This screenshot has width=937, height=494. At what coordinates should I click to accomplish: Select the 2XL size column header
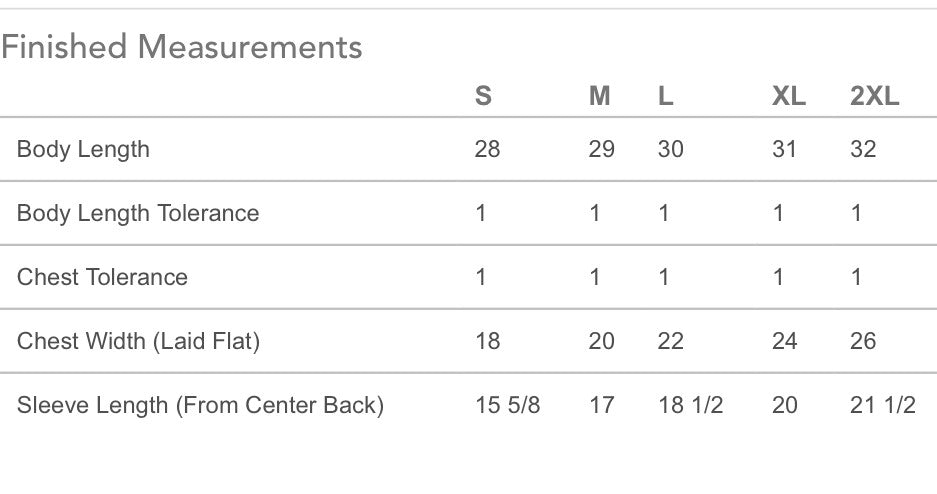[875, 96]
